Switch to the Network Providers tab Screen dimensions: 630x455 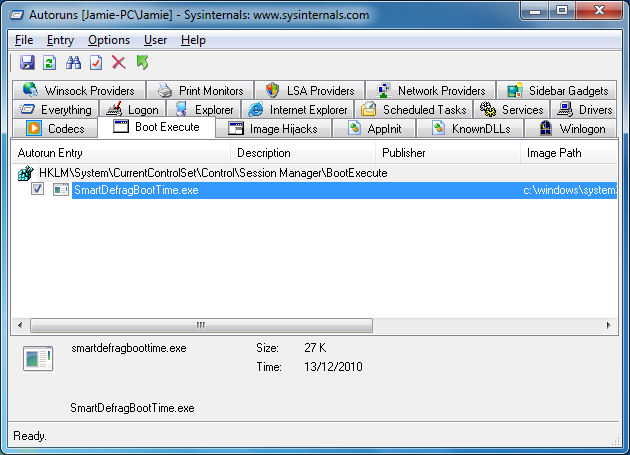tap(431, 90)
